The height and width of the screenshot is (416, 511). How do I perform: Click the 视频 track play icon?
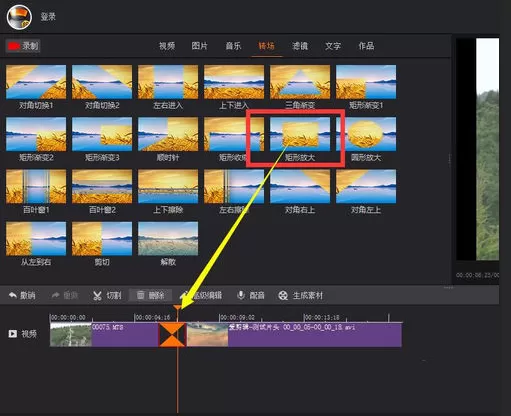13,334
